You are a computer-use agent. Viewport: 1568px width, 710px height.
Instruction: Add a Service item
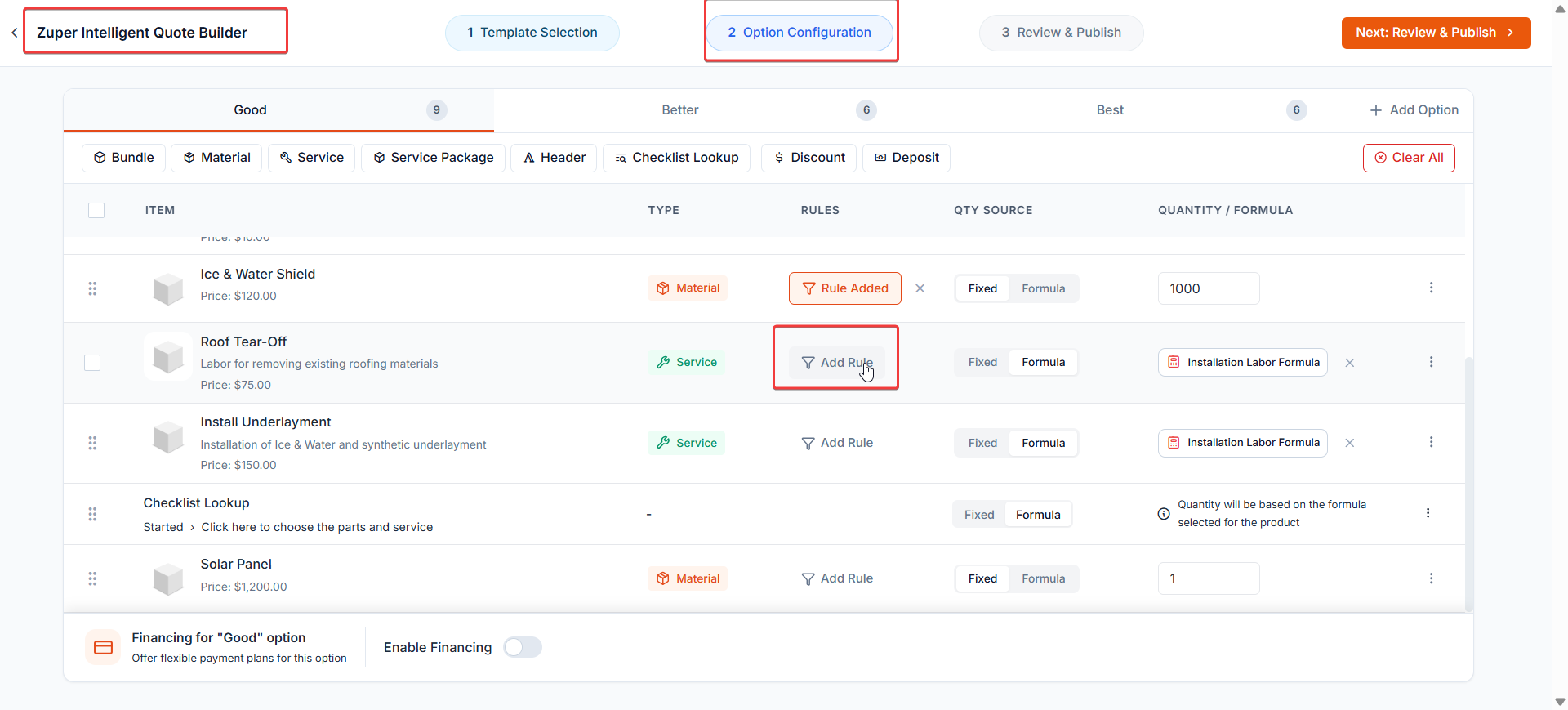312,158
